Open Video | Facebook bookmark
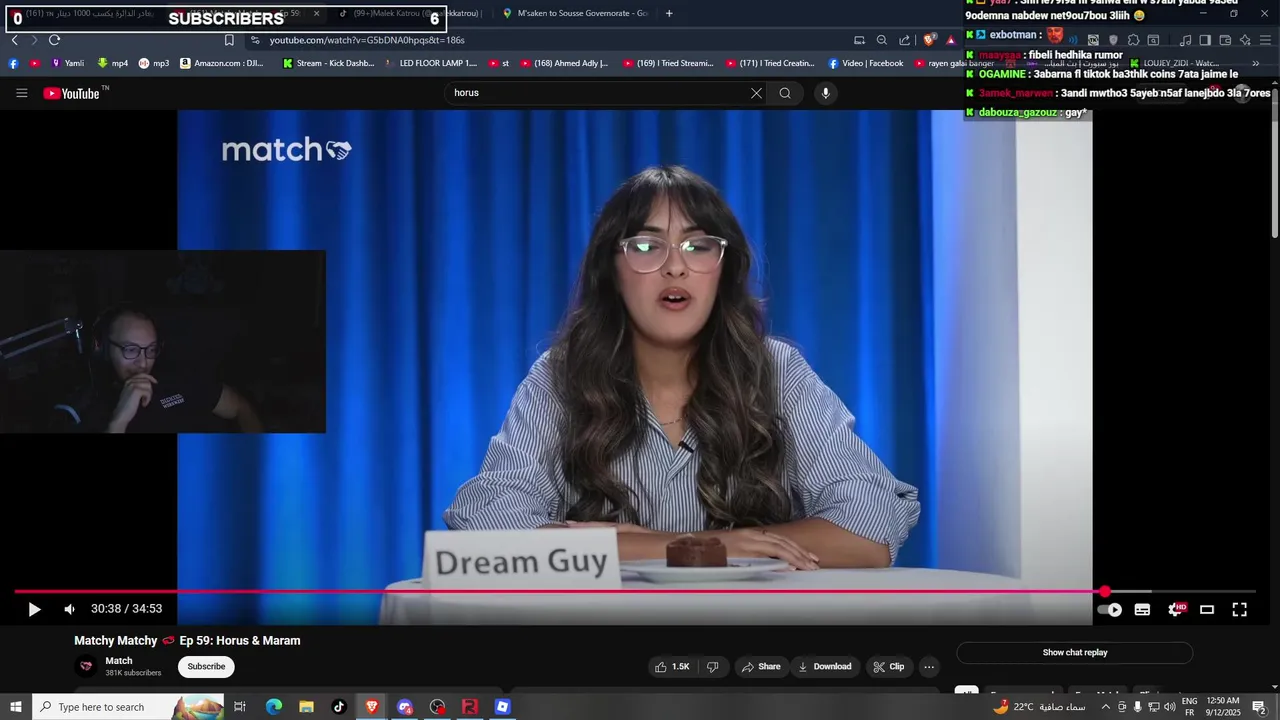Viewport: 1280px width, 720px height. [865, 63]
